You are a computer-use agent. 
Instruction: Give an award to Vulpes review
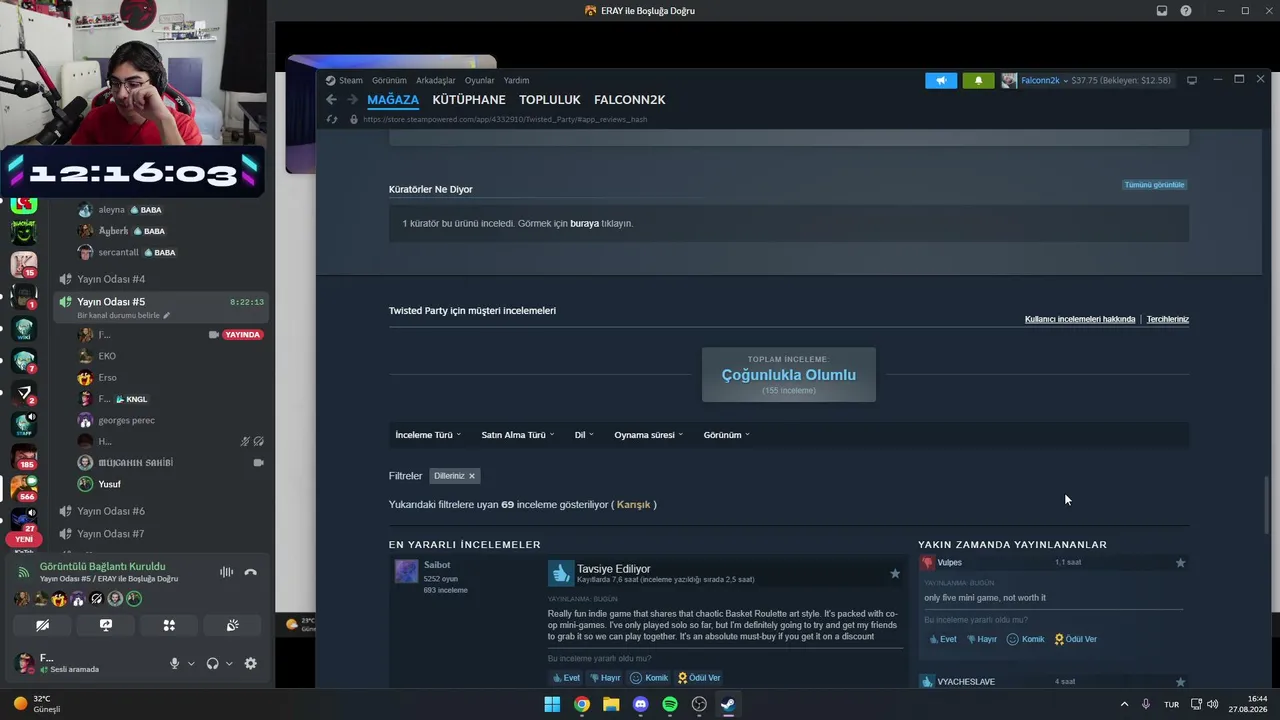click(x=1076, y=639)
